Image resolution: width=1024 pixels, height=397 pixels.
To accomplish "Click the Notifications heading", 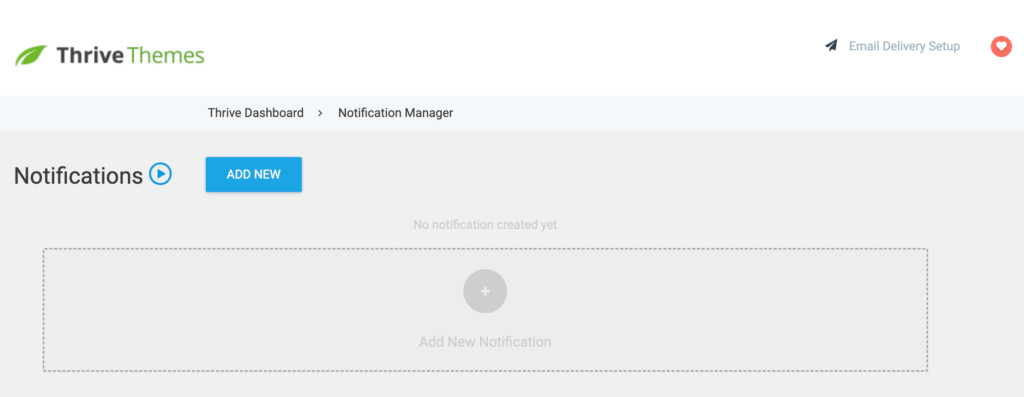I will 78,176.
